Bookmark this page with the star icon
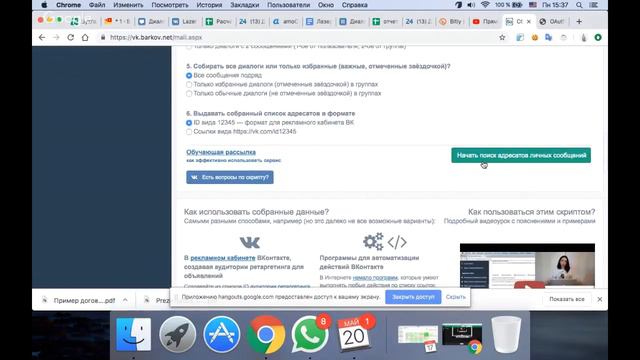This screenshot has height=360, width=640. tap(502, 37)
